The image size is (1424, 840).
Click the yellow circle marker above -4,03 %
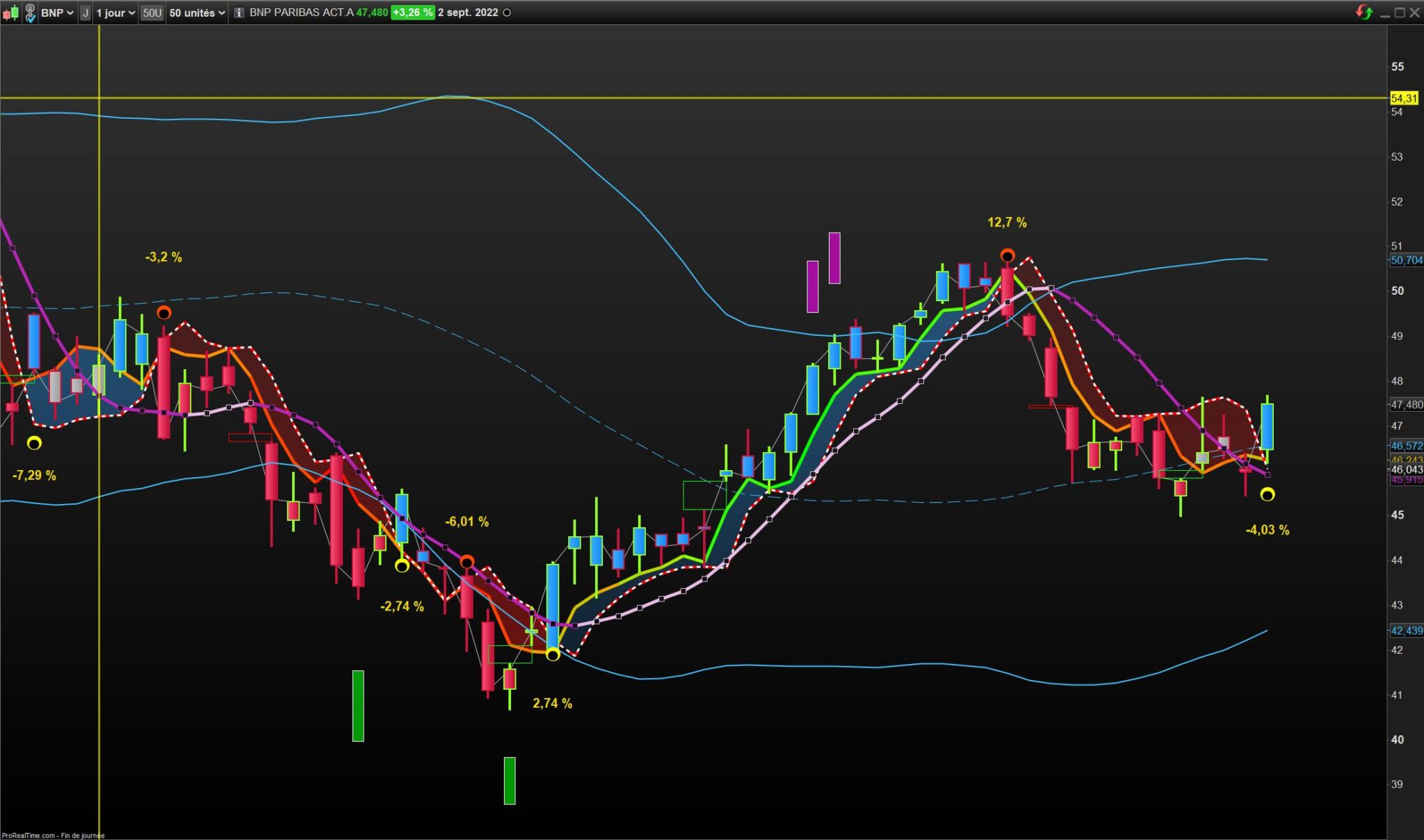click(x=1268, y=494)
